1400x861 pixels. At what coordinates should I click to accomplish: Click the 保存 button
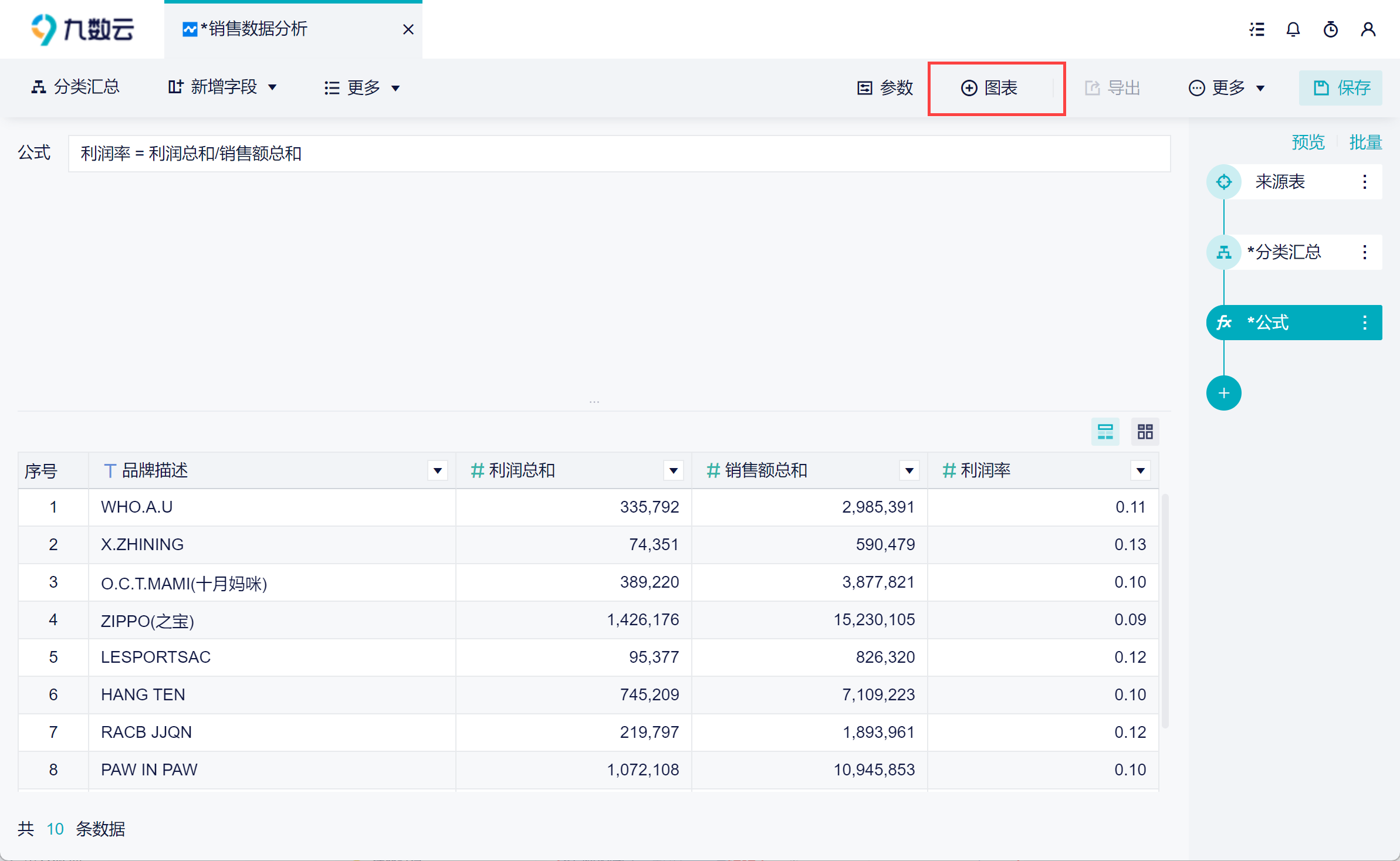point(1341,88)
